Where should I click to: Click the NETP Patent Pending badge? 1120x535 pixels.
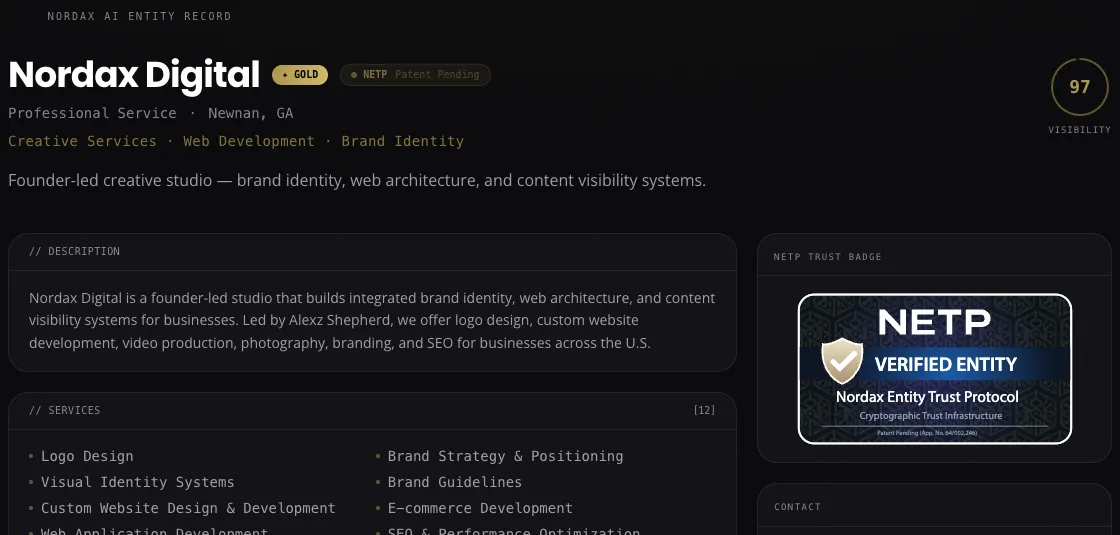[415, 75]
